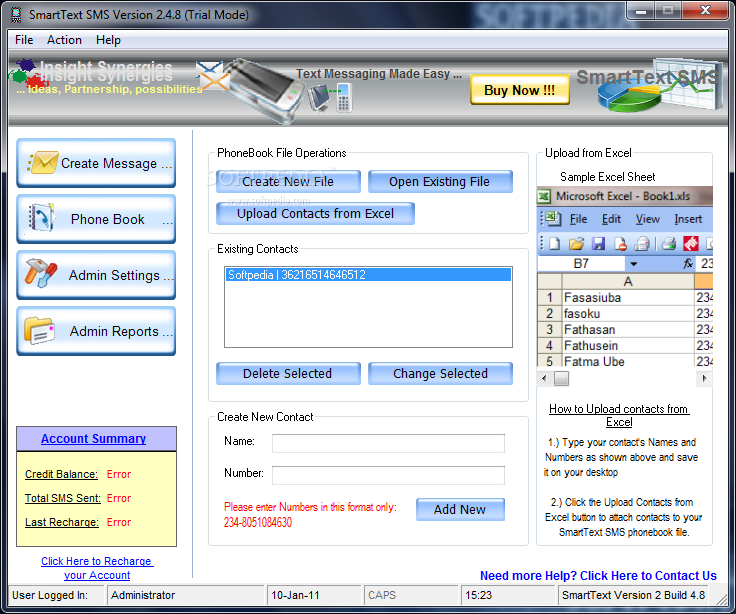Click the B7 cell name box

[581, 264]
